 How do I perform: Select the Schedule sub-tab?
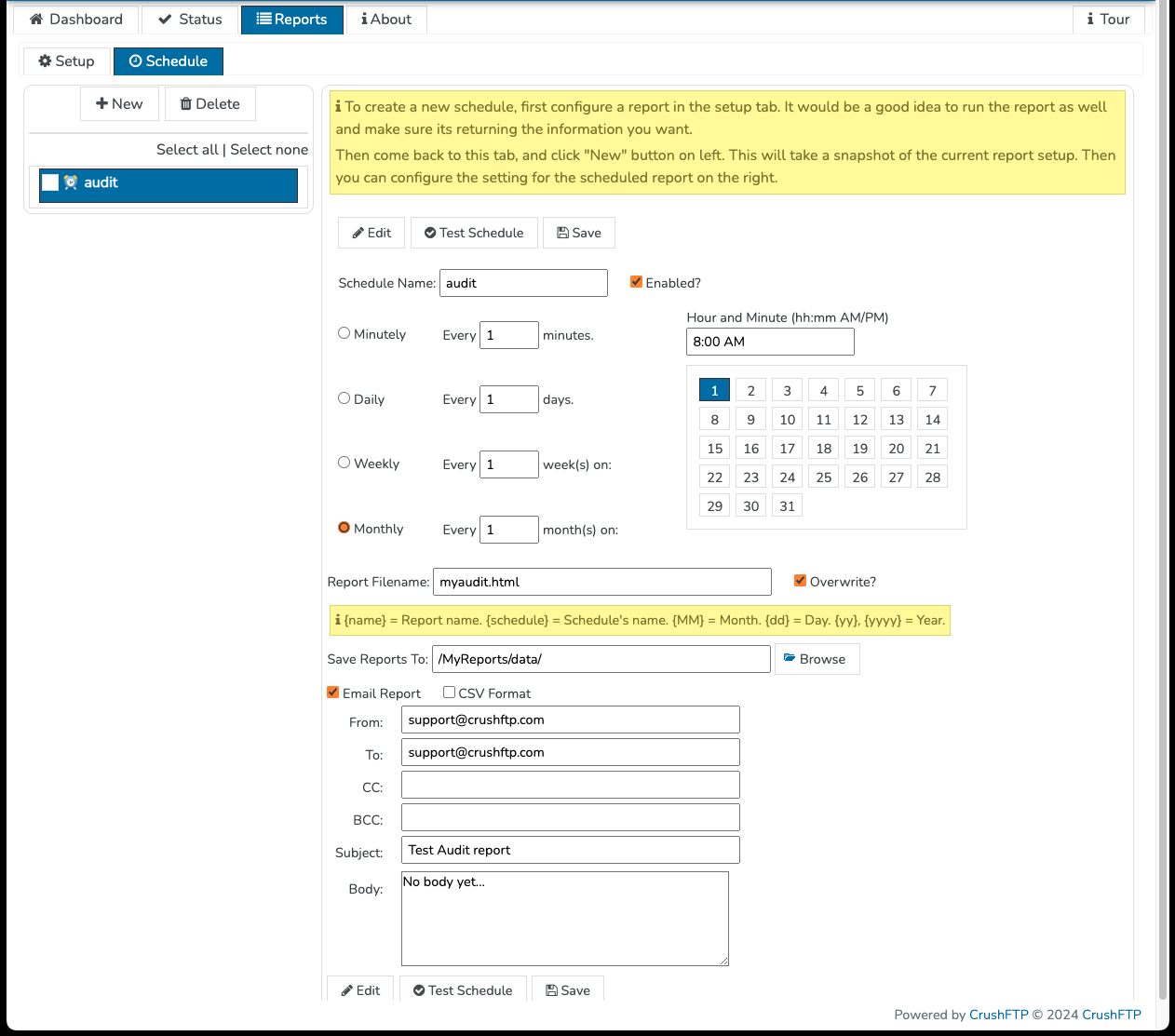coord(169,61)
